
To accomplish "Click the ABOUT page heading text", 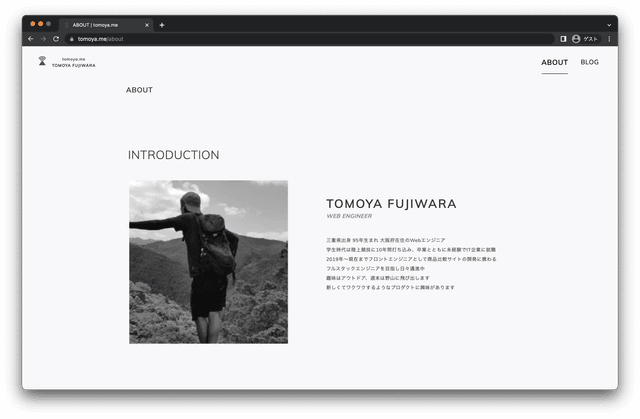I will (139, 90).
